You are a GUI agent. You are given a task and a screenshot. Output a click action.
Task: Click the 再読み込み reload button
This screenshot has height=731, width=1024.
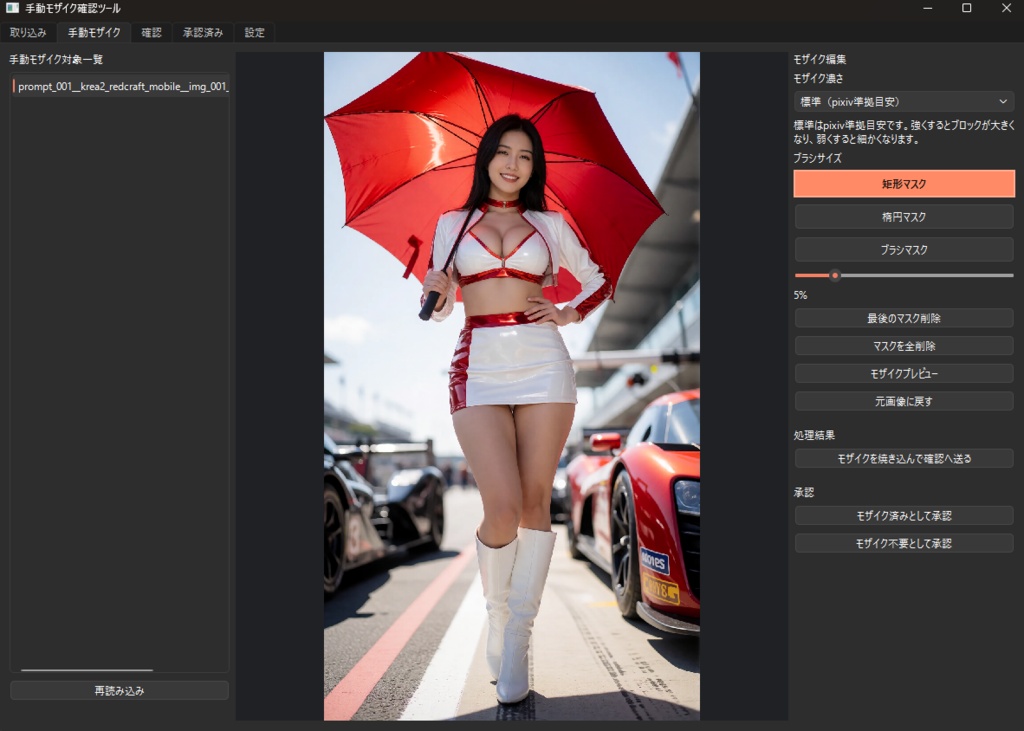coord(120,690)
